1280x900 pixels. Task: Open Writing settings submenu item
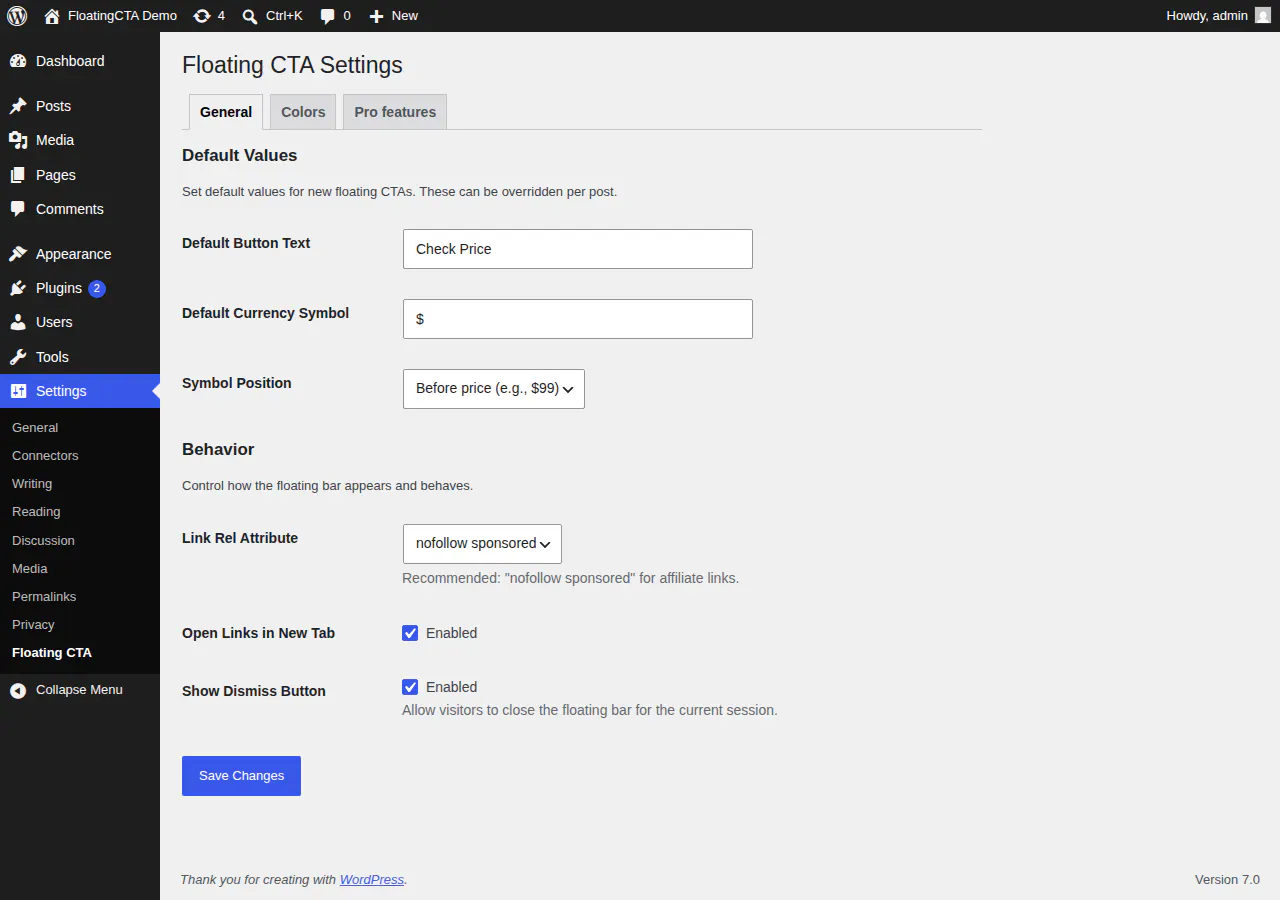pos(32,483)
